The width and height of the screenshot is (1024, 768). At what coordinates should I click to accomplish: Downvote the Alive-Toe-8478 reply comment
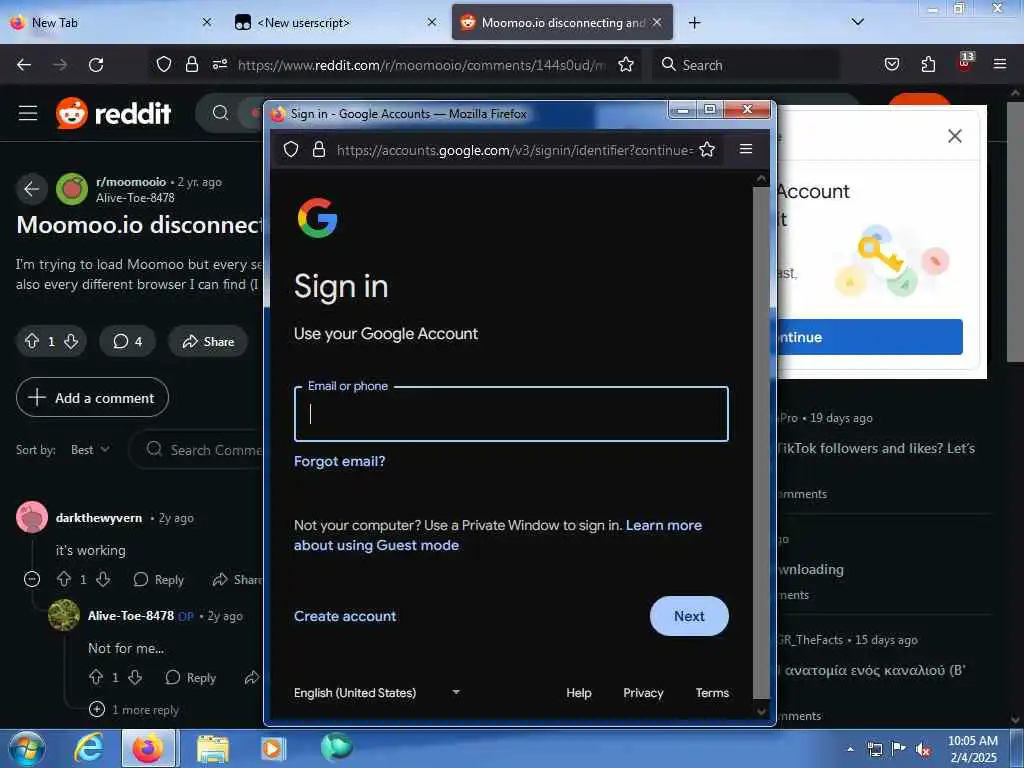click(x=135, y=677)
